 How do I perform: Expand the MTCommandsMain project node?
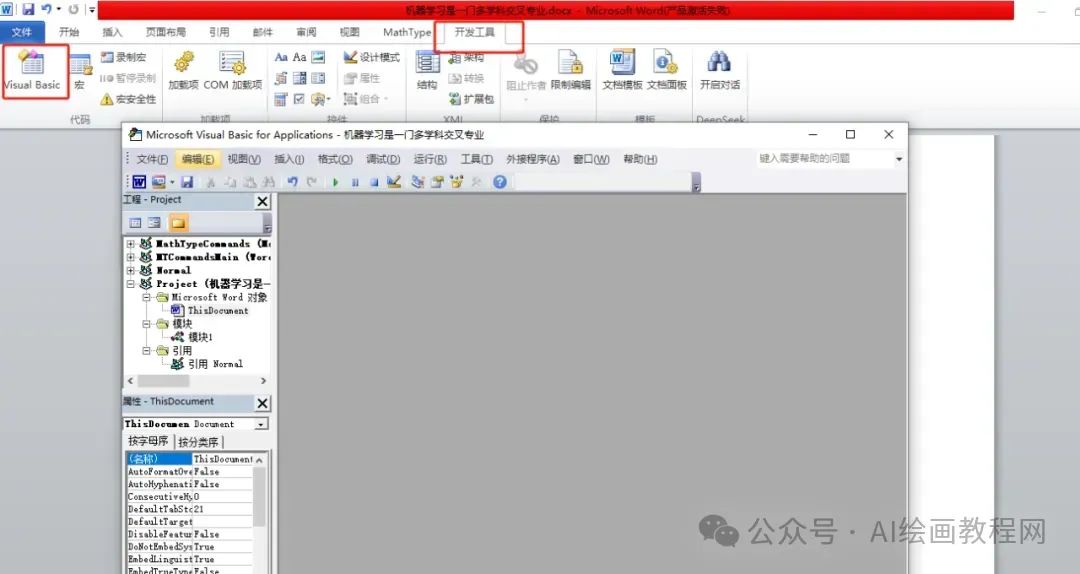point(130,257)
